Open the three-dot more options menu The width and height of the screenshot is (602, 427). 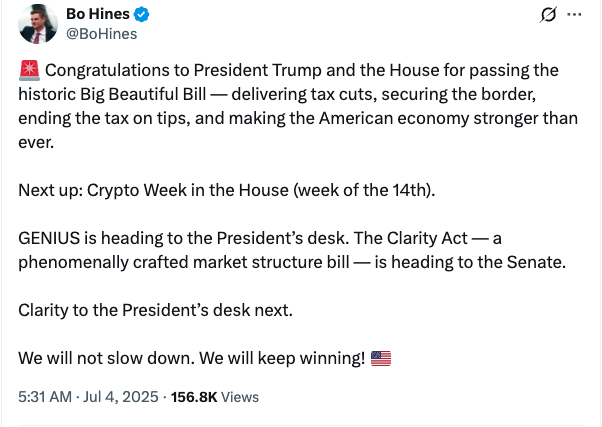(x=574, y=16)
